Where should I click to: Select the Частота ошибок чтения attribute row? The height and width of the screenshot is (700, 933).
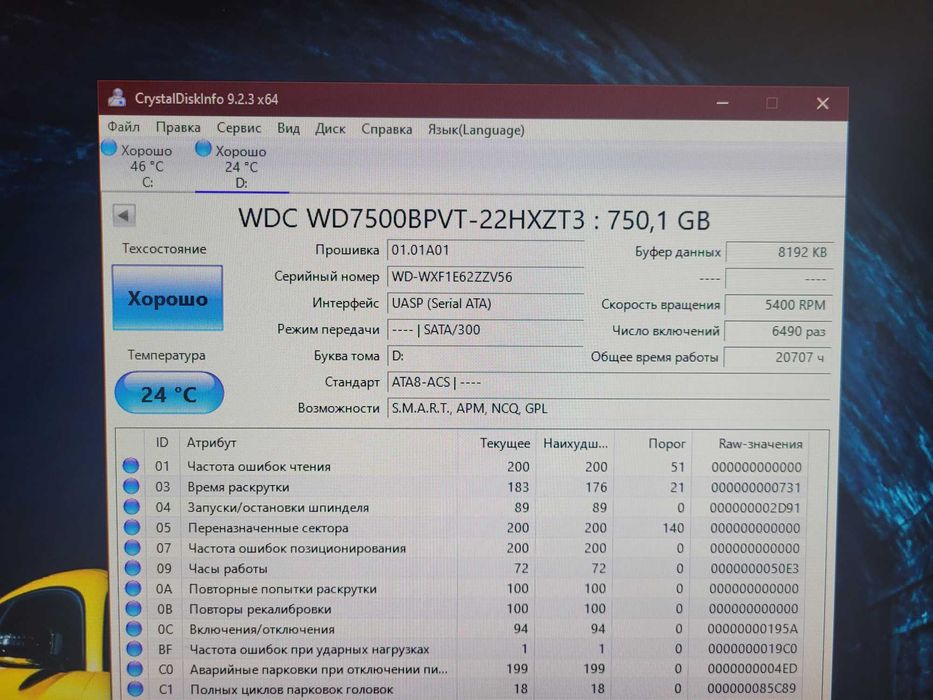click(x=463, y=466)
